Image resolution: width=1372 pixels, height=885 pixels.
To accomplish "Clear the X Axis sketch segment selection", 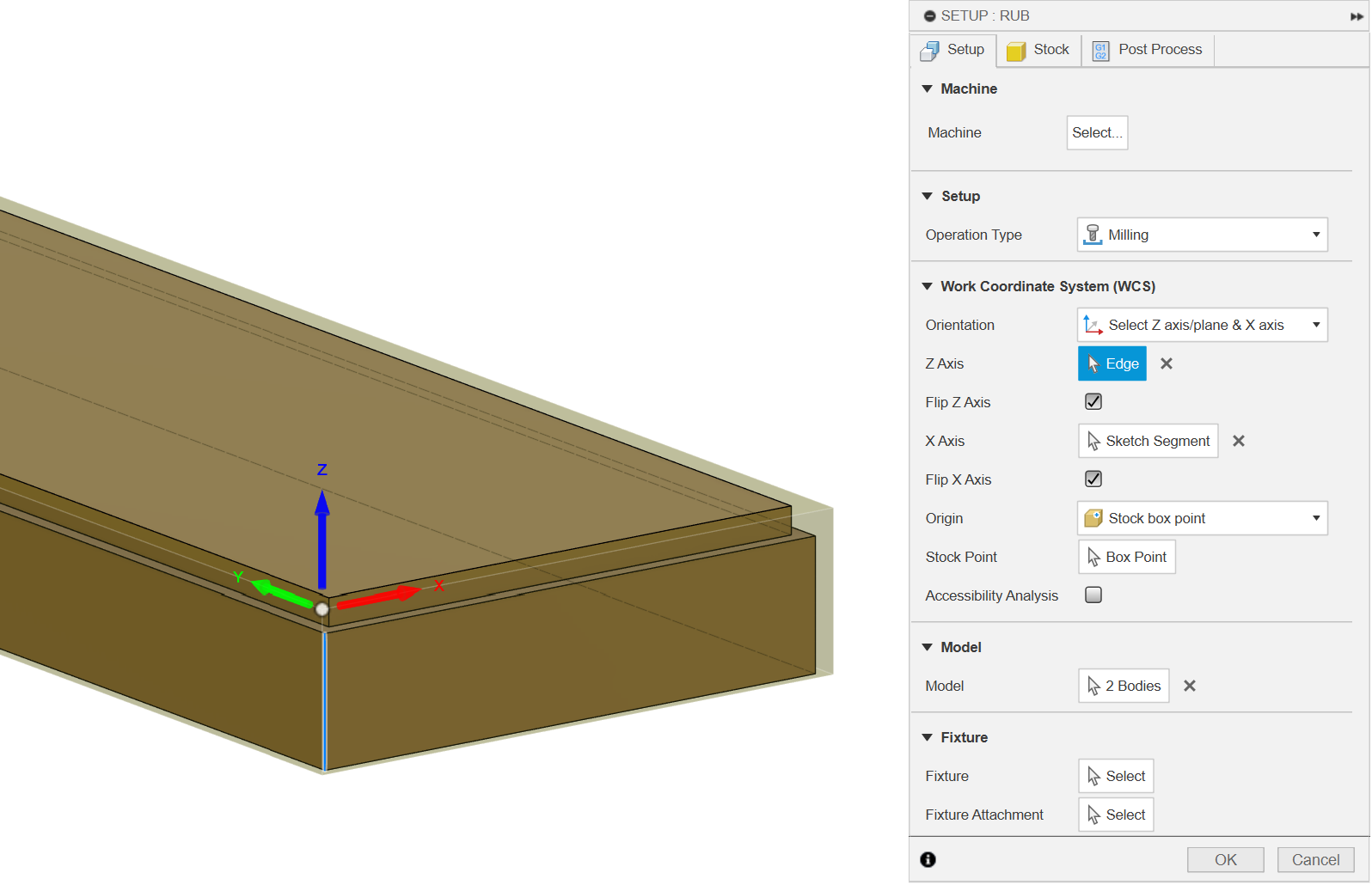I will (1238, 441).
